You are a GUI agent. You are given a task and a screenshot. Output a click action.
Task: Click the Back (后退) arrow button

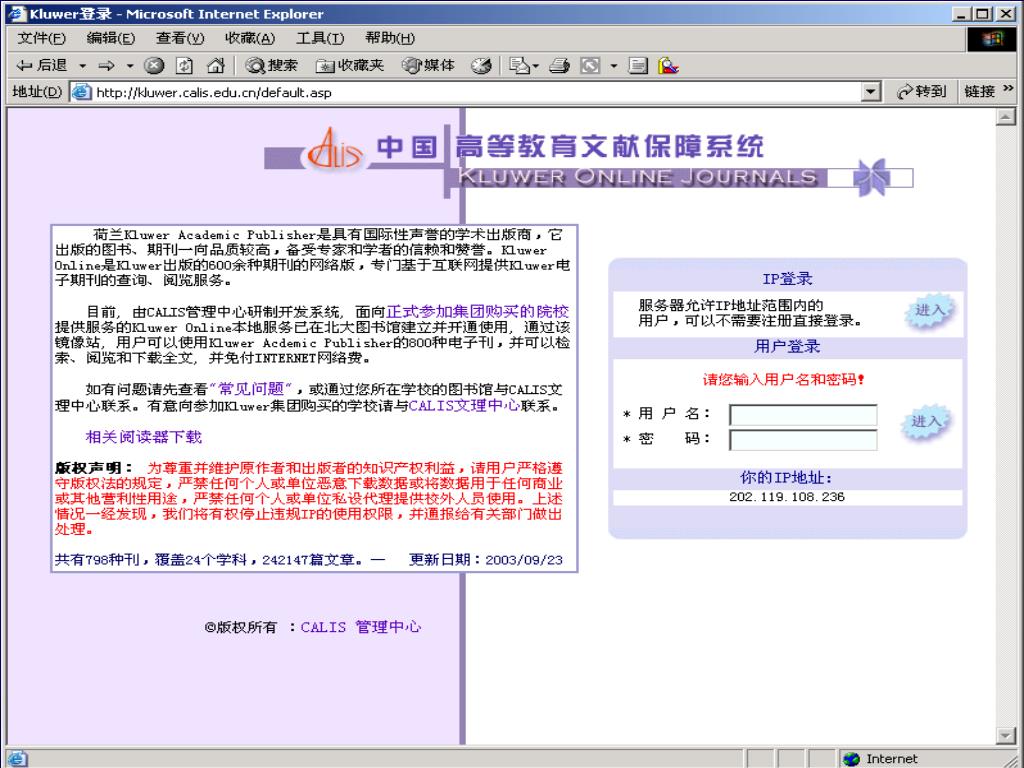tap(42, 65)
